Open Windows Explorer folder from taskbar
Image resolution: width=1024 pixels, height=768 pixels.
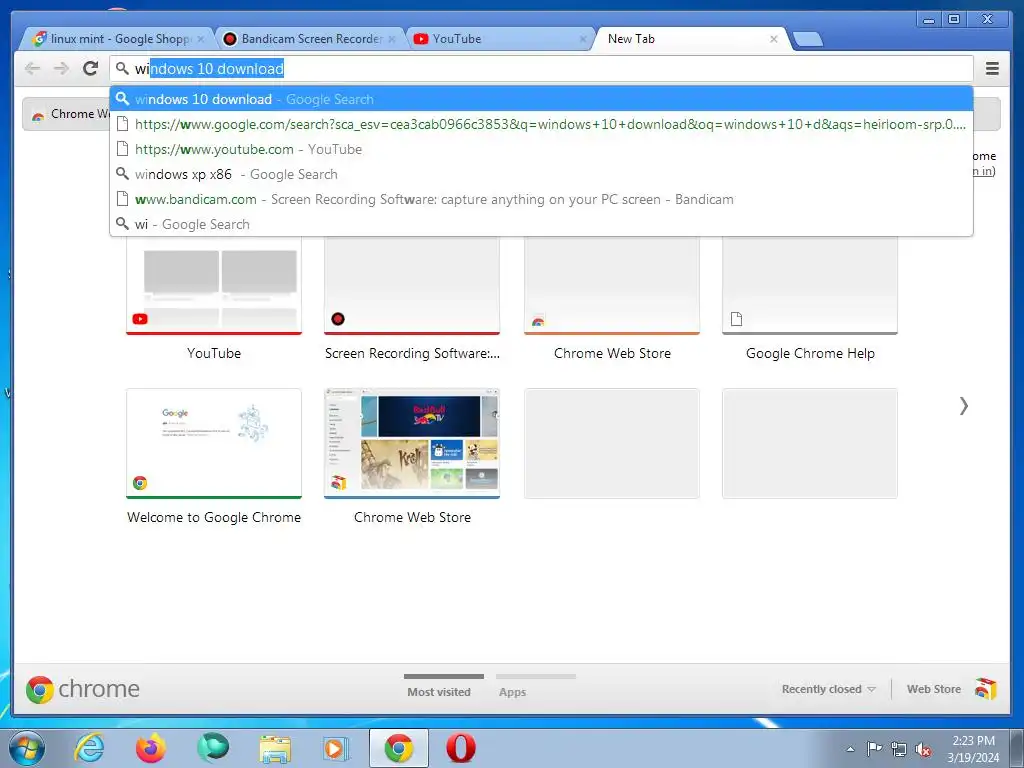point(276,749)
